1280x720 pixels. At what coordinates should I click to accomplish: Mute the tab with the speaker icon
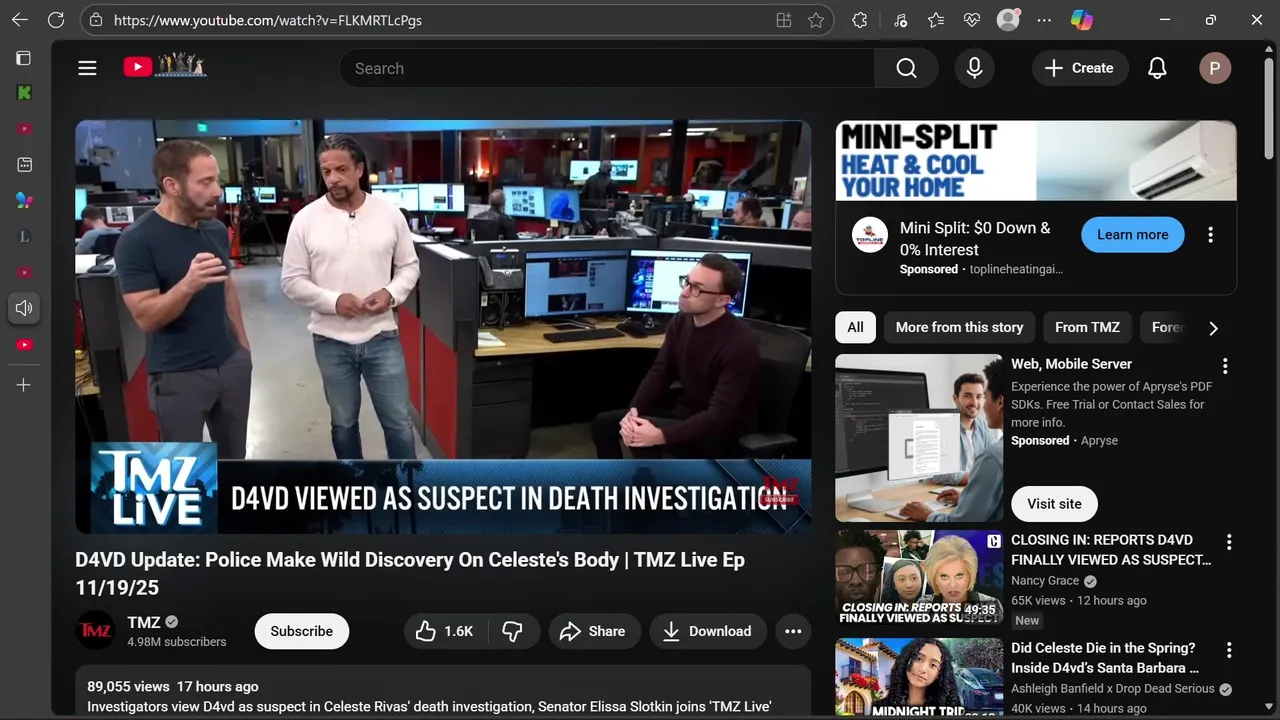click(x=24, y=308)
